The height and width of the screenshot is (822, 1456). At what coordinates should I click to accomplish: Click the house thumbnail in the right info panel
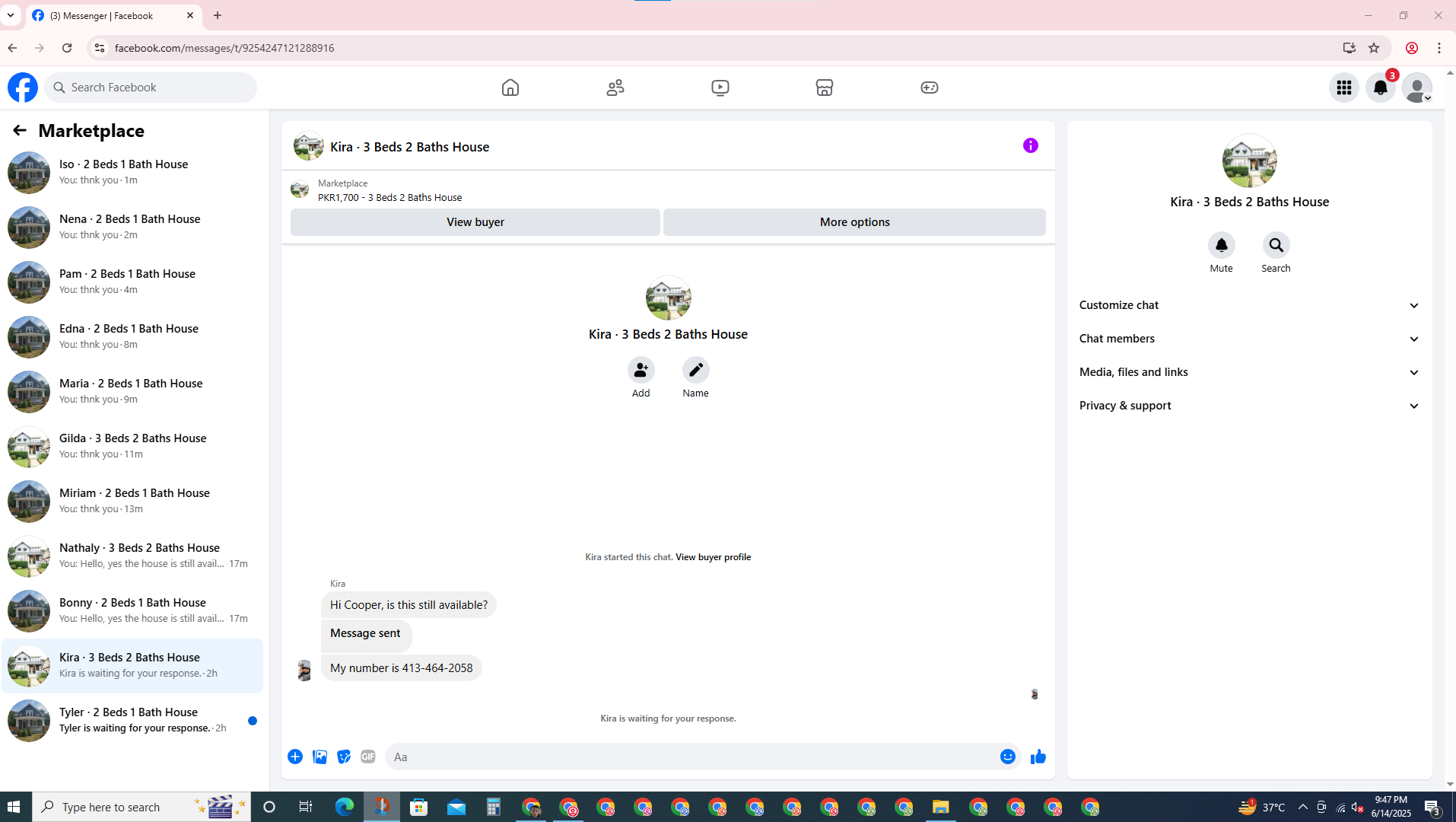(x=1249, y=161)
